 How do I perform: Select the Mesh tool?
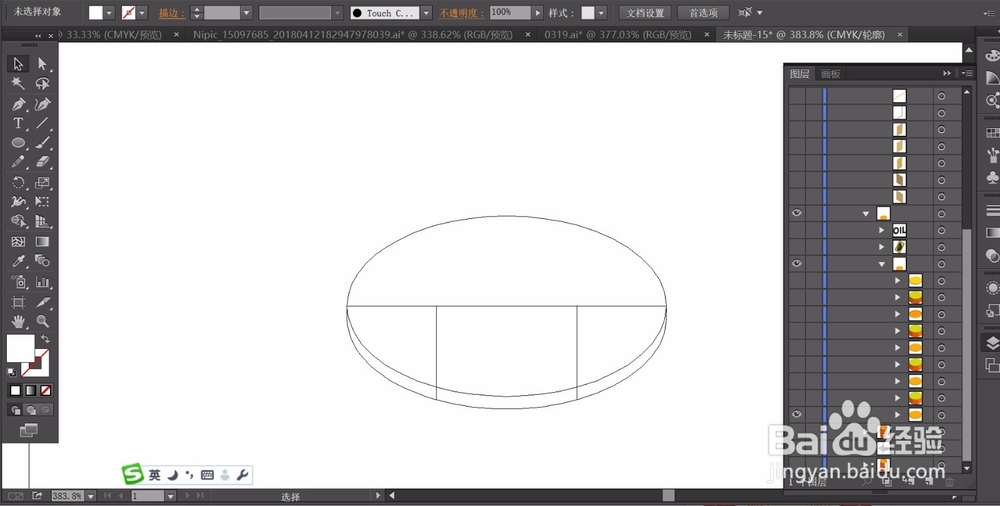(18, 242)
